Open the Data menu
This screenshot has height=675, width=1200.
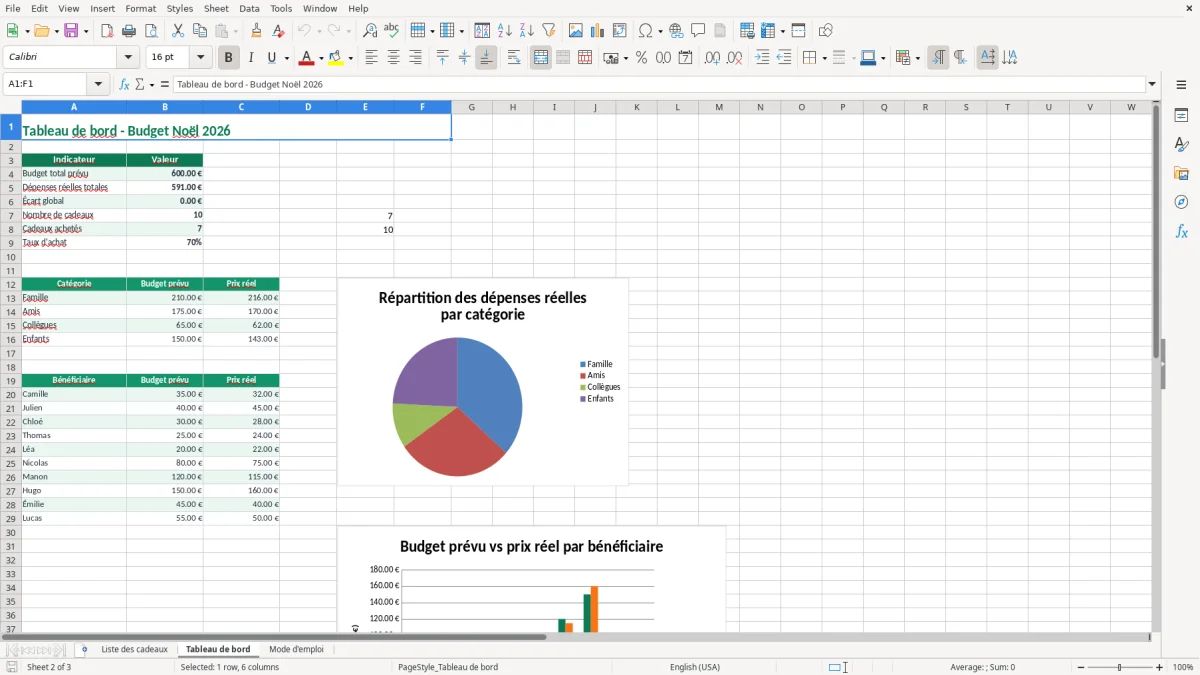[249, 8]
